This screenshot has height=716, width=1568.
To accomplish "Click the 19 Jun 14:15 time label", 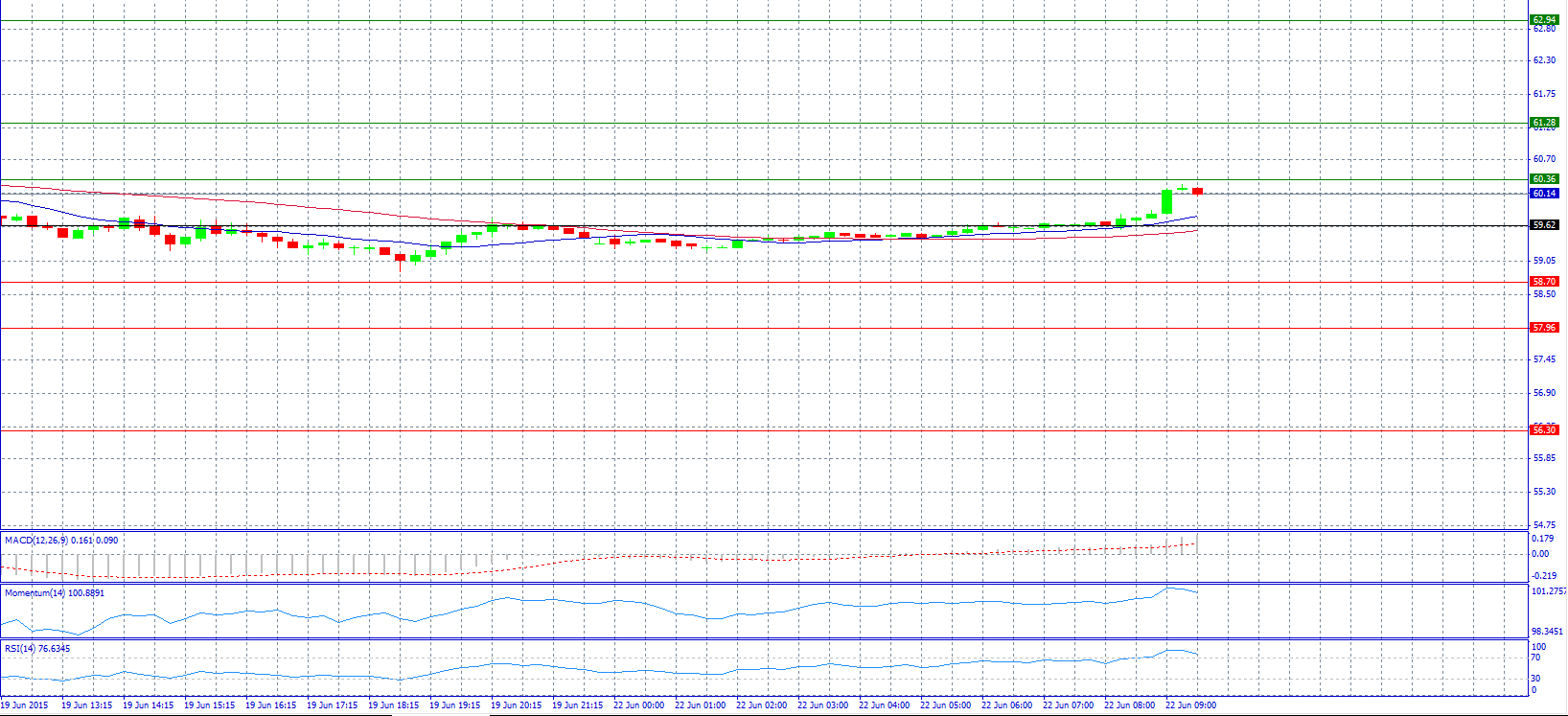I will click(x=148, y=705).
